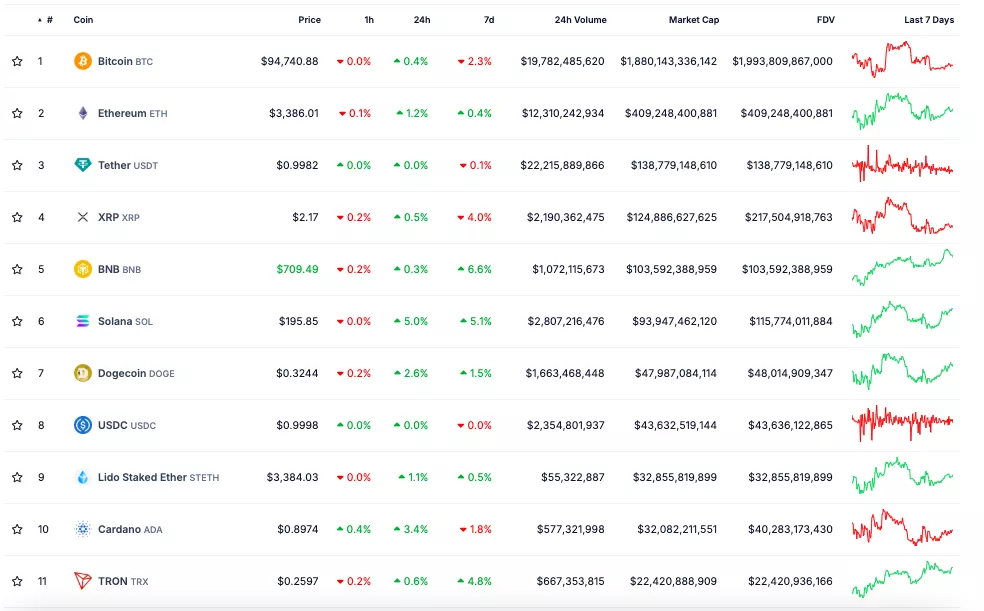
Task: Open the BNB 7-day sparkline chart
Action: click(x=902, y=268)
